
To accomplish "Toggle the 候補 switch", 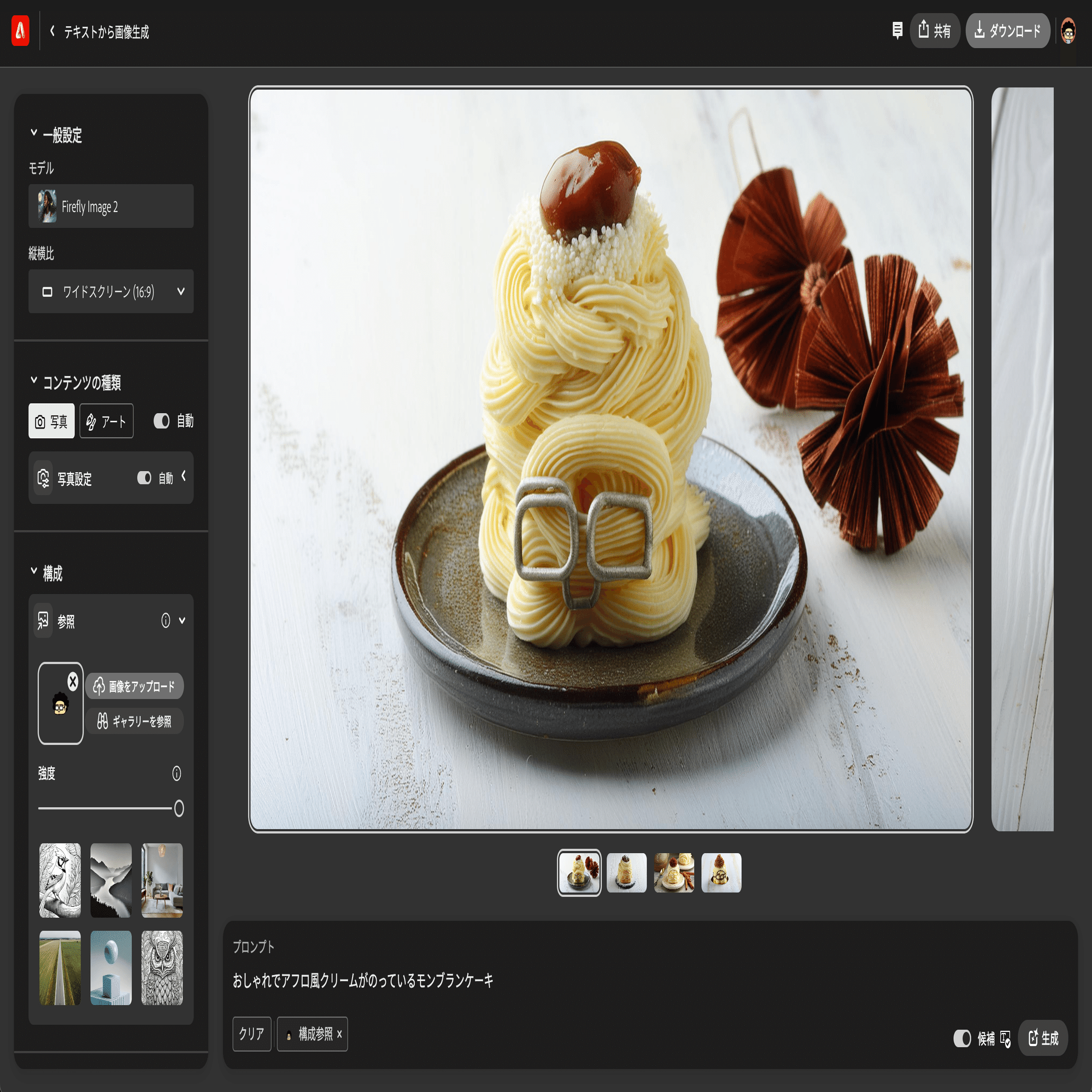I will [x=961, y=1038].
